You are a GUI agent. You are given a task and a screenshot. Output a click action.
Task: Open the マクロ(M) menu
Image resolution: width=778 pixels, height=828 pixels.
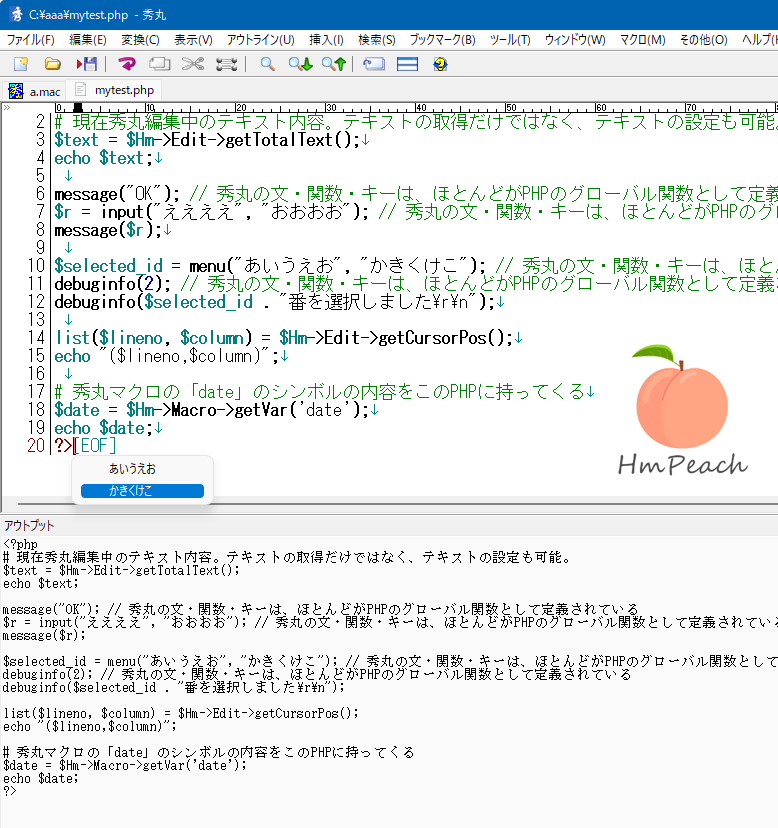642,40
